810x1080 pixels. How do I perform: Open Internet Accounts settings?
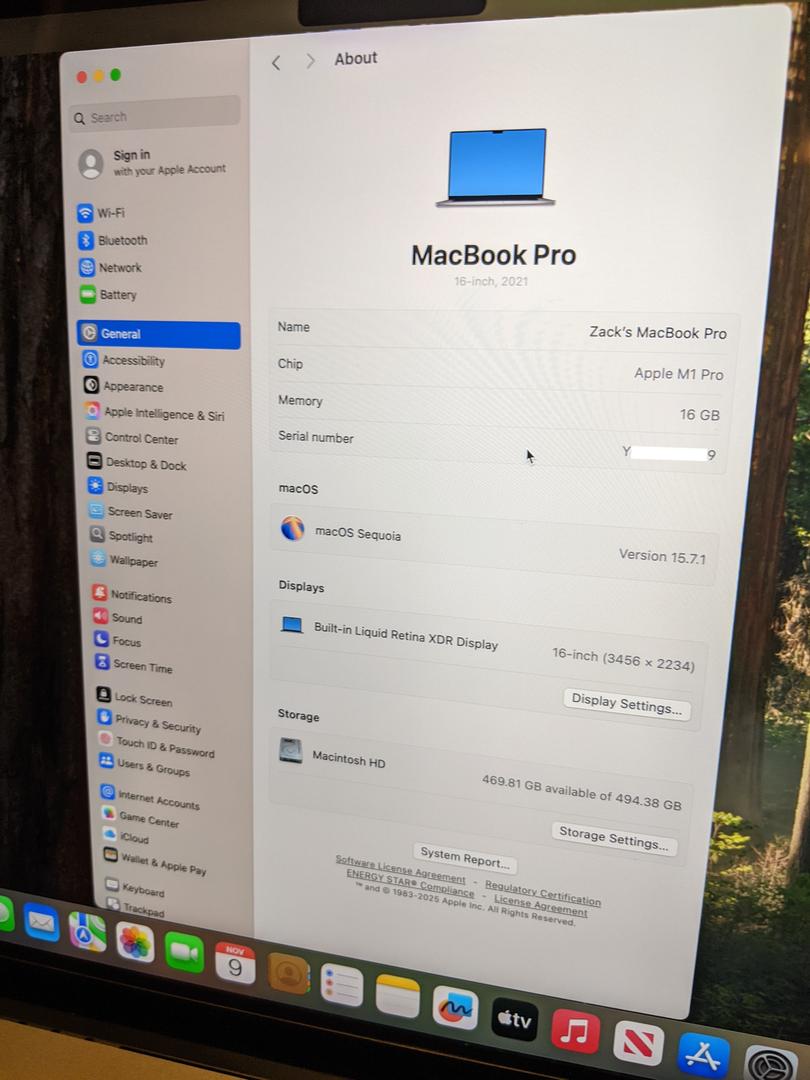click(150, 799)
